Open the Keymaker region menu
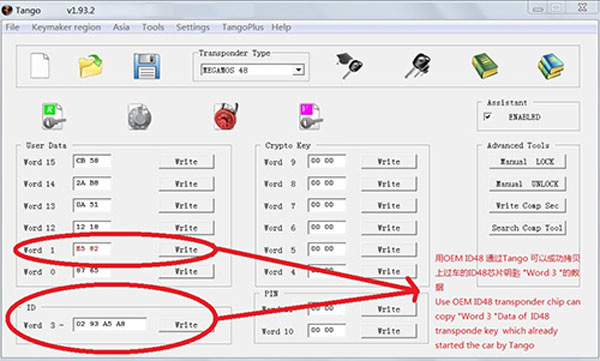 [x=66, y=27]
